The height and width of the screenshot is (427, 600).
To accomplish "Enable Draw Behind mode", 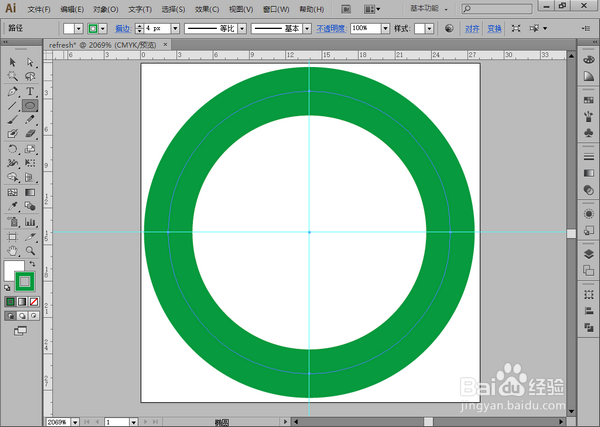I will tap(22, 316).
